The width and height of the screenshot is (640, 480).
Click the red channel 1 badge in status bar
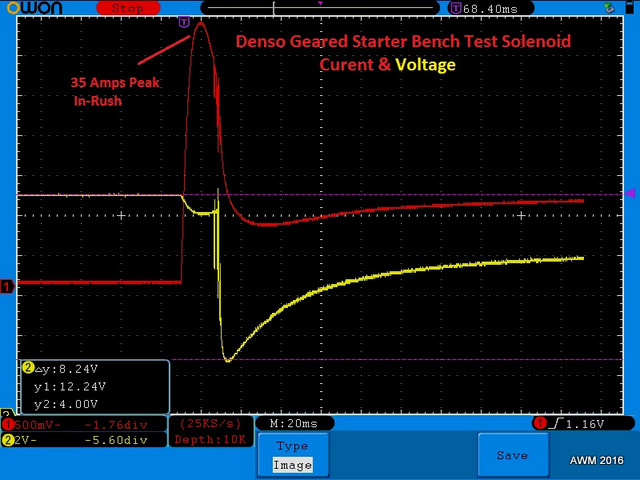coord(7,425)
